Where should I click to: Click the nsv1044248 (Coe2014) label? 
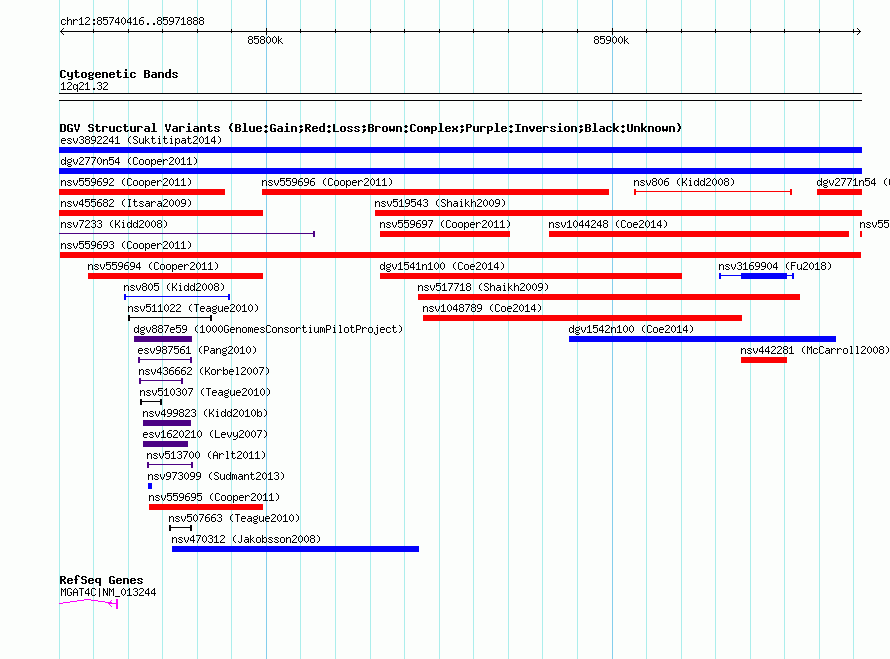pyautogui.click(x=608, y=224)
